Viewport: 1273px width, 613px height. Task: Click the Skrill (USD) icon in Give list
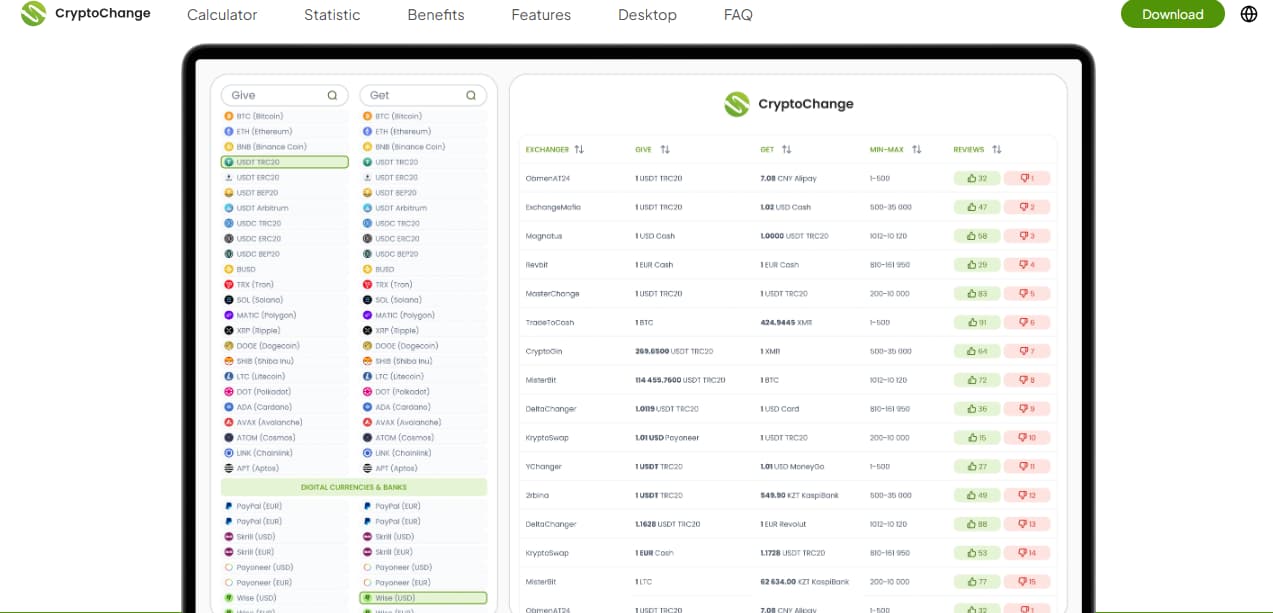(x=229, y=537)
